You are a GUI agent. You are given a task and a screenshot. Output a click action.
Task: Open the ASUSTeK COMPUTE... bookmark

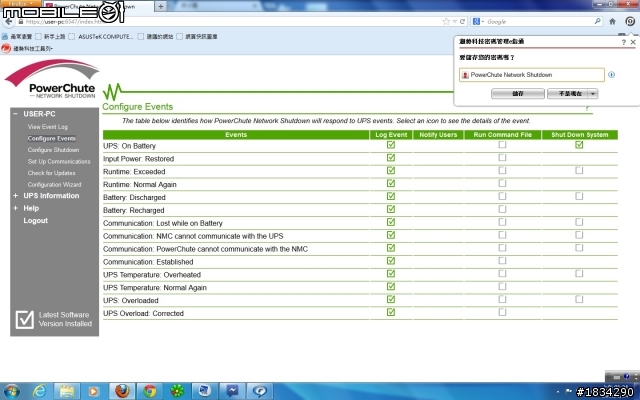point(101,37)
